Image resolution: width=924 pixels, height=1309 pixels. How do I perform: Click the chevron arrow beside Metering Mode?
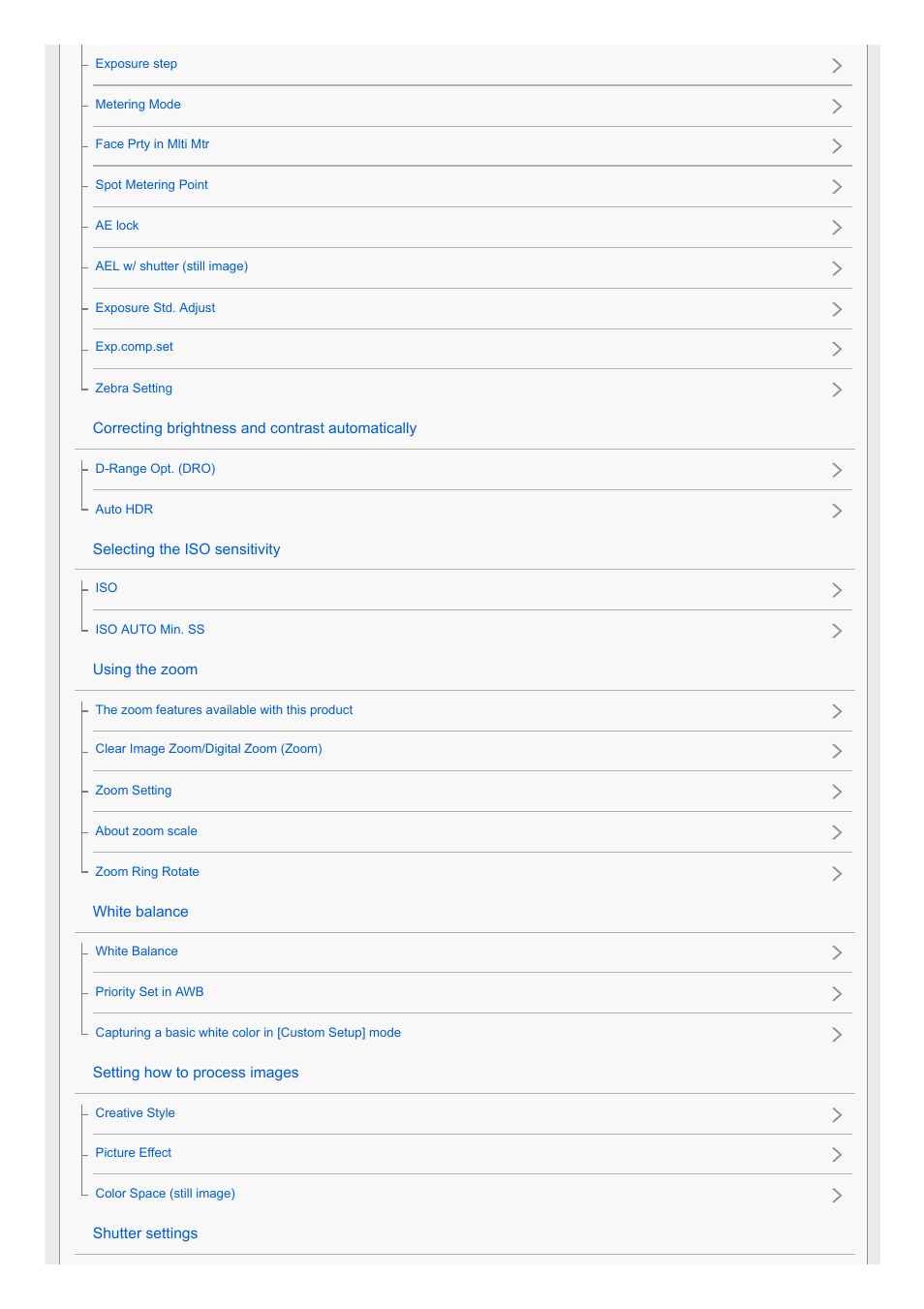pyautogui.click(x=837, y=107)
